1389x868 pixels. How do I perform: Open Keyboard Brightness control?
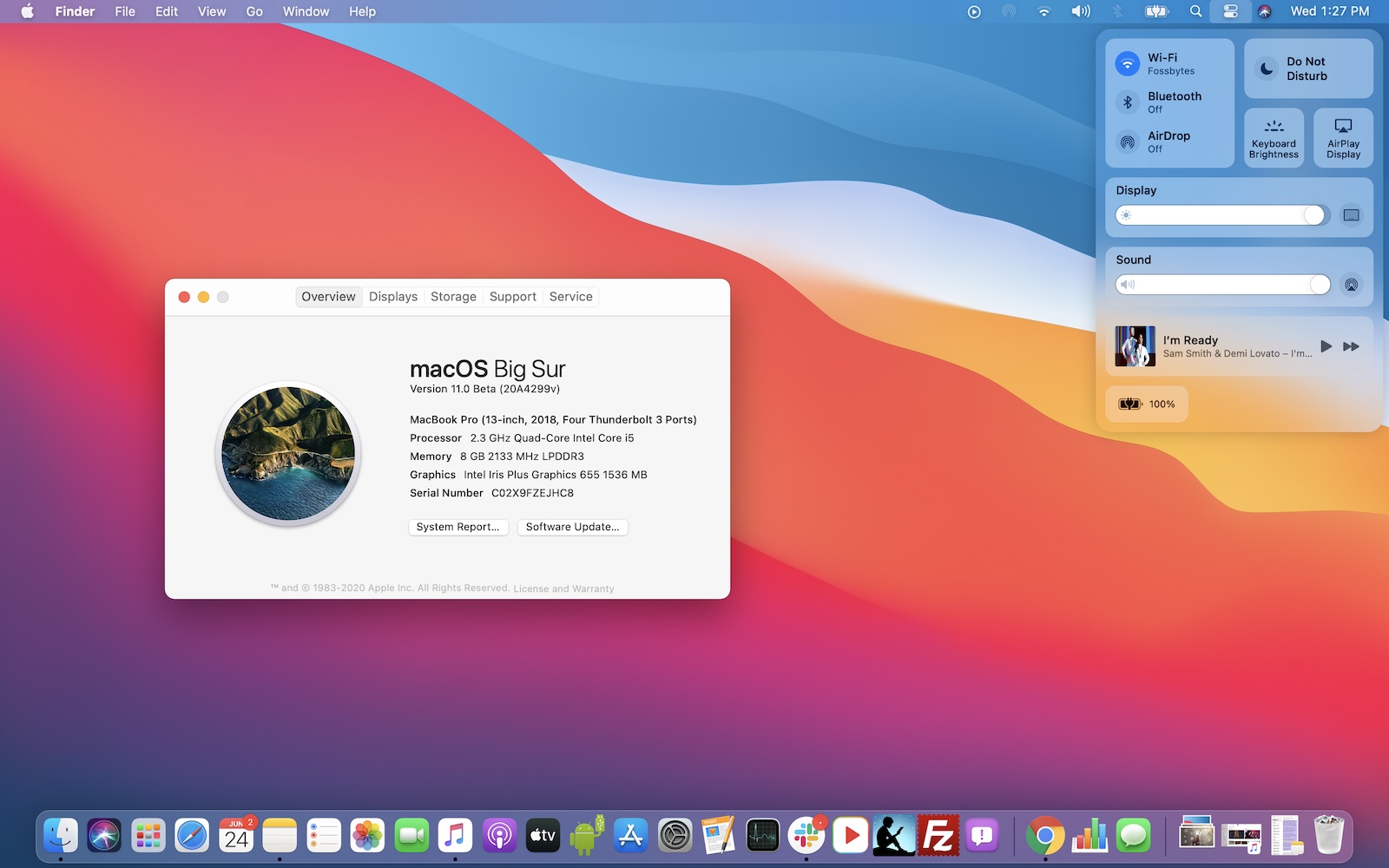(1274, 138)
